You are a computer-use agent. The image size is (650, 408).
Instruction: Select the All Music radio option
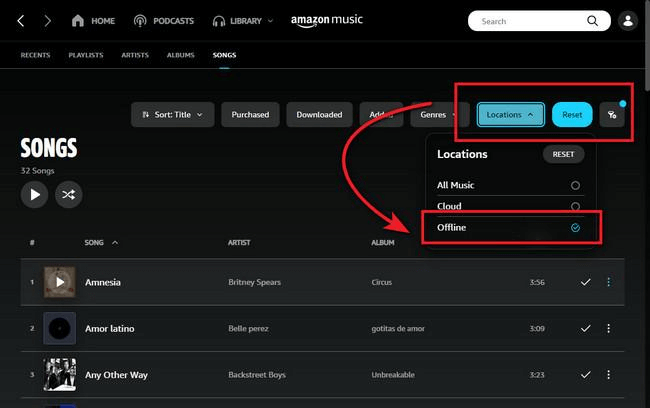pyautogui.click(x=574, y=185)
